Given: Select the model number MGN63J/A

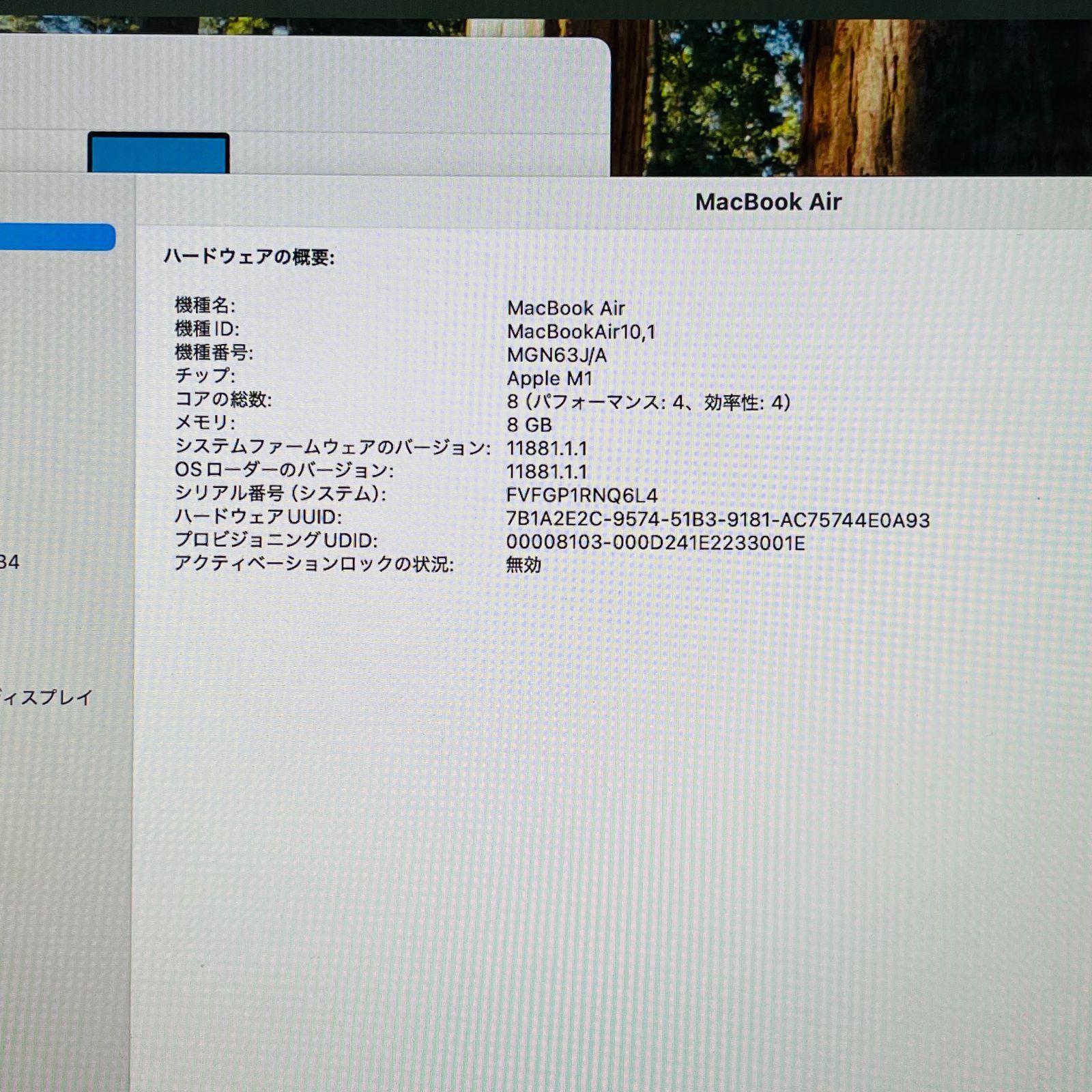Looking at the screenshot, I should [556, 355].
